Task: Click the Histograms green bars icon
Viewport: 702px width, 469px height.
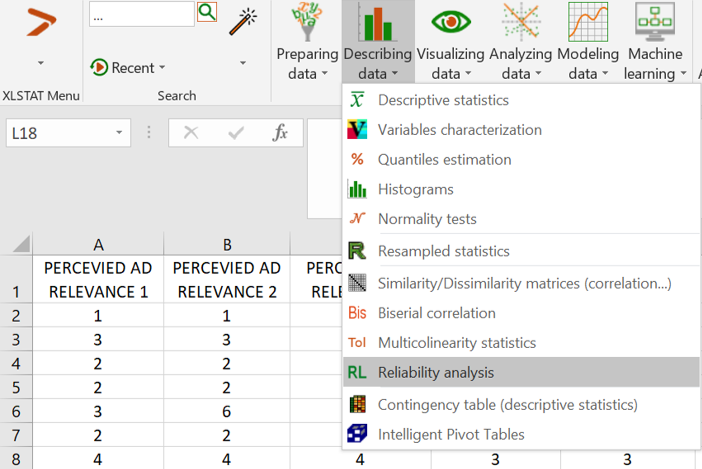Action: pyautogui.click(x=357, y=189)
